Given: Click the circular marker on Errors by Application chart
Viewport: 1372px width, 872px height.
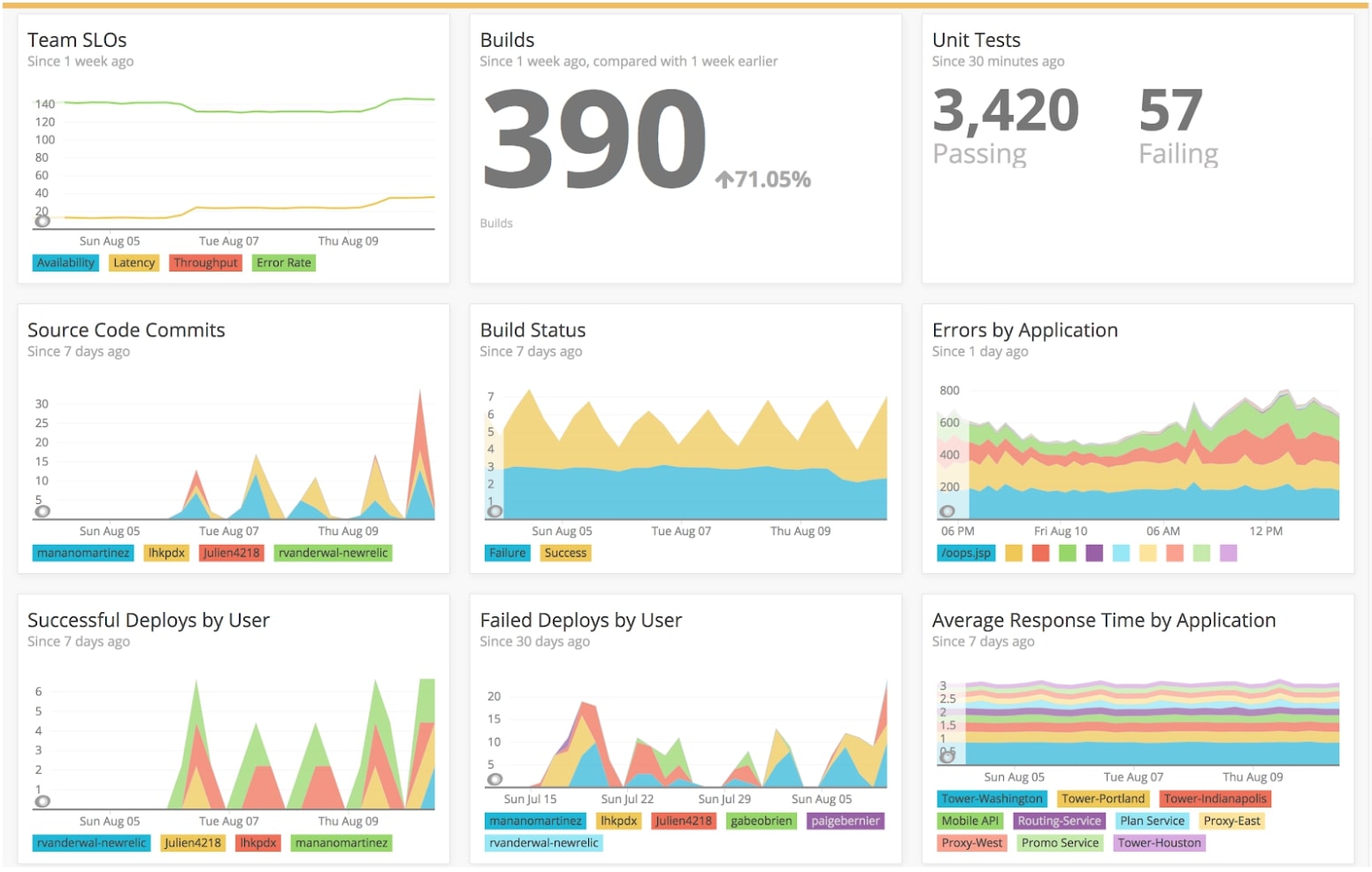Looking at the screenshot, I should coord(947,510).
